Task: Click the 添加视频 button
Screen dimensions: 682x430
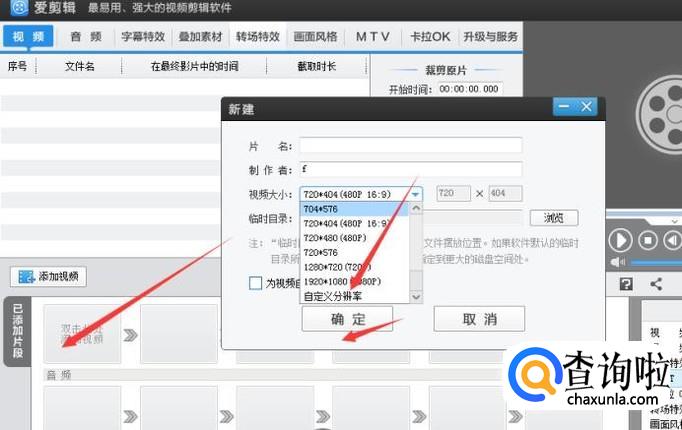Action: (48, 277)
